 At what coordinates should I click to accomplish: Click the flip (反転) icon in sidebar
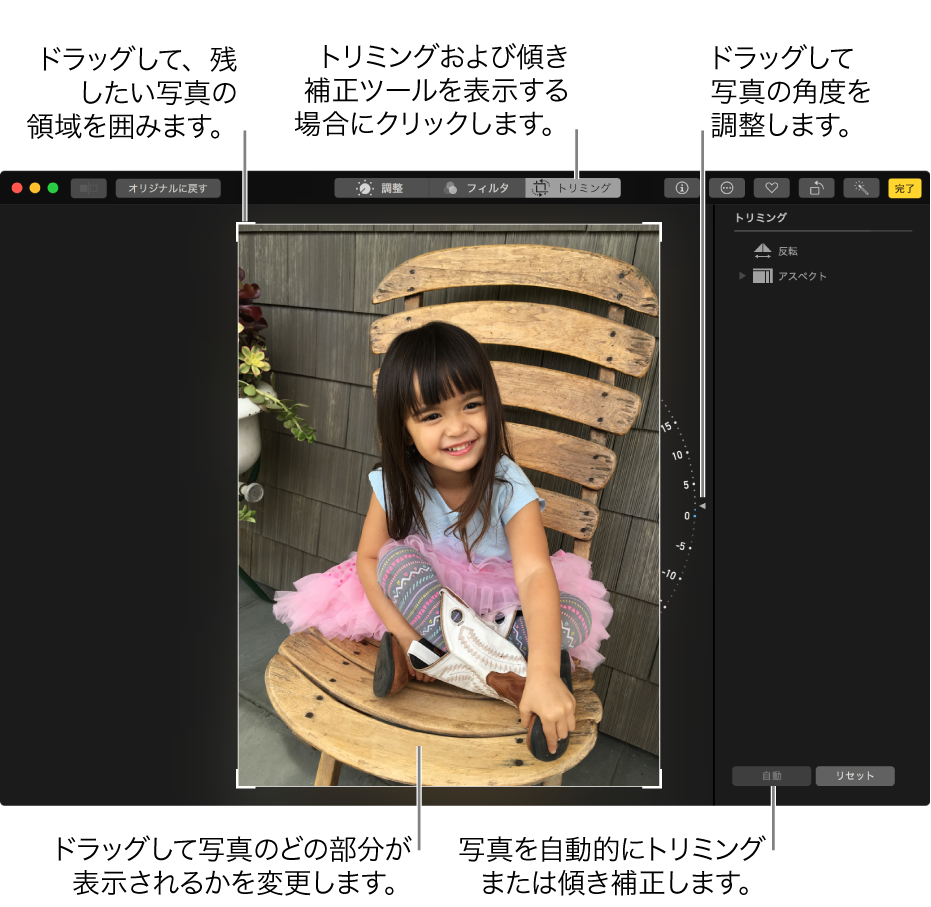763,250
